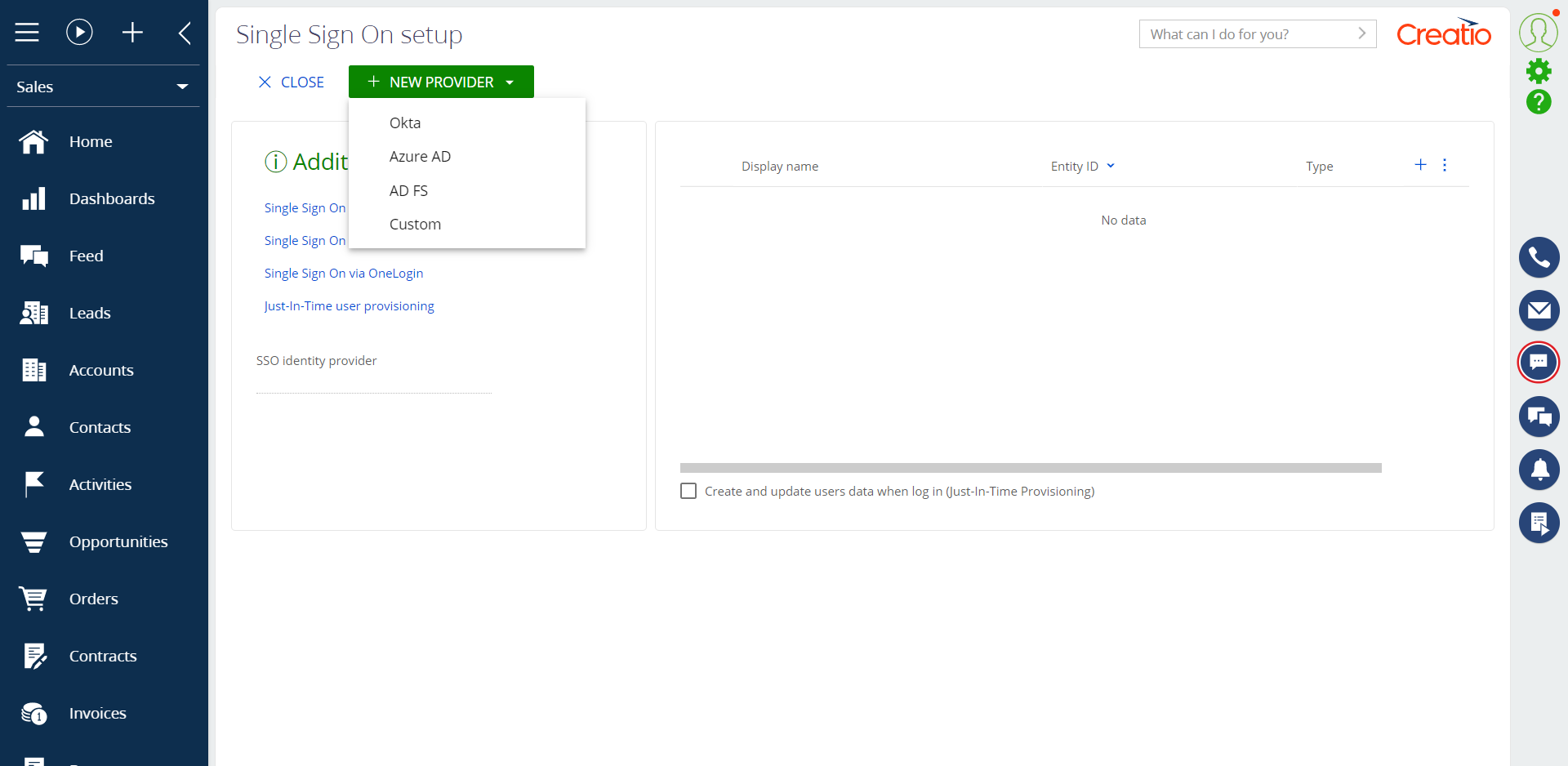Screen dimensions: 1568x766
Task: Open process tasks panel icon
Action: pos(1539,523)
